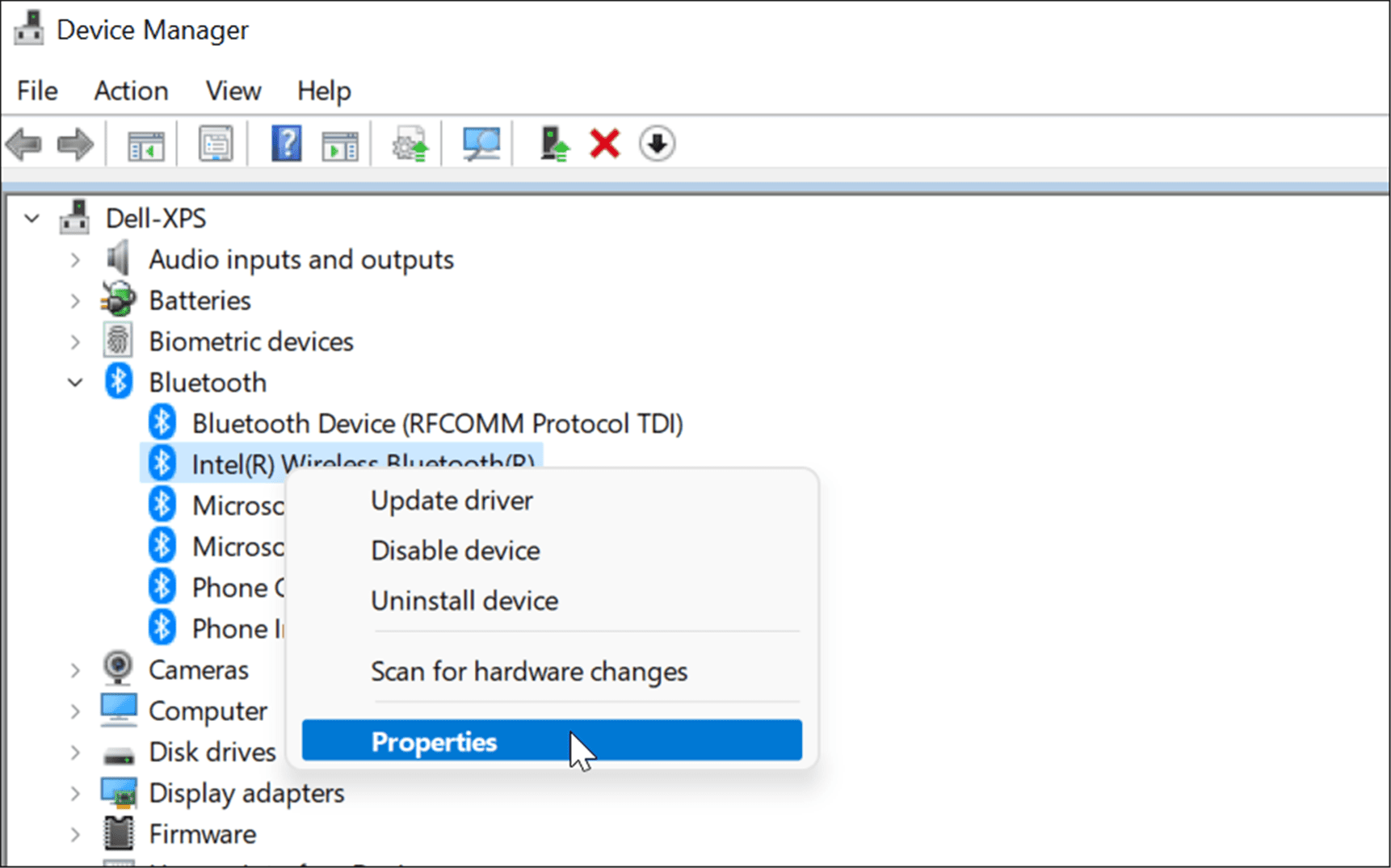Choose Properties from the context menu
Screen dimensions: 1391x868
tap(435, 741)
